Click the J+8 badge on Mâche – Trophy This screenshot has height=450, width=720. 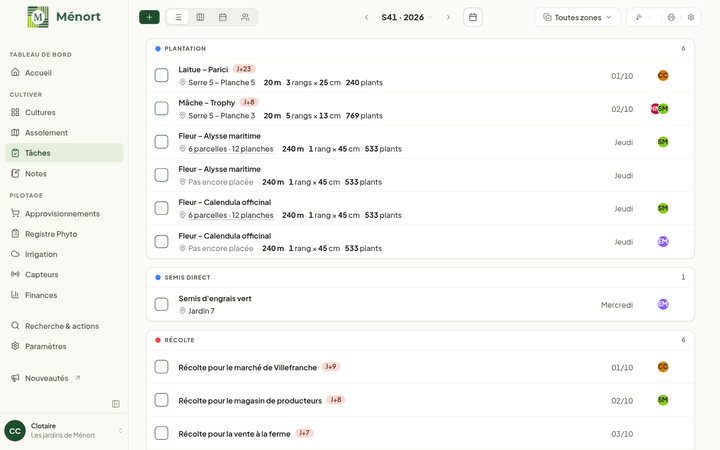tap(249, 102)
